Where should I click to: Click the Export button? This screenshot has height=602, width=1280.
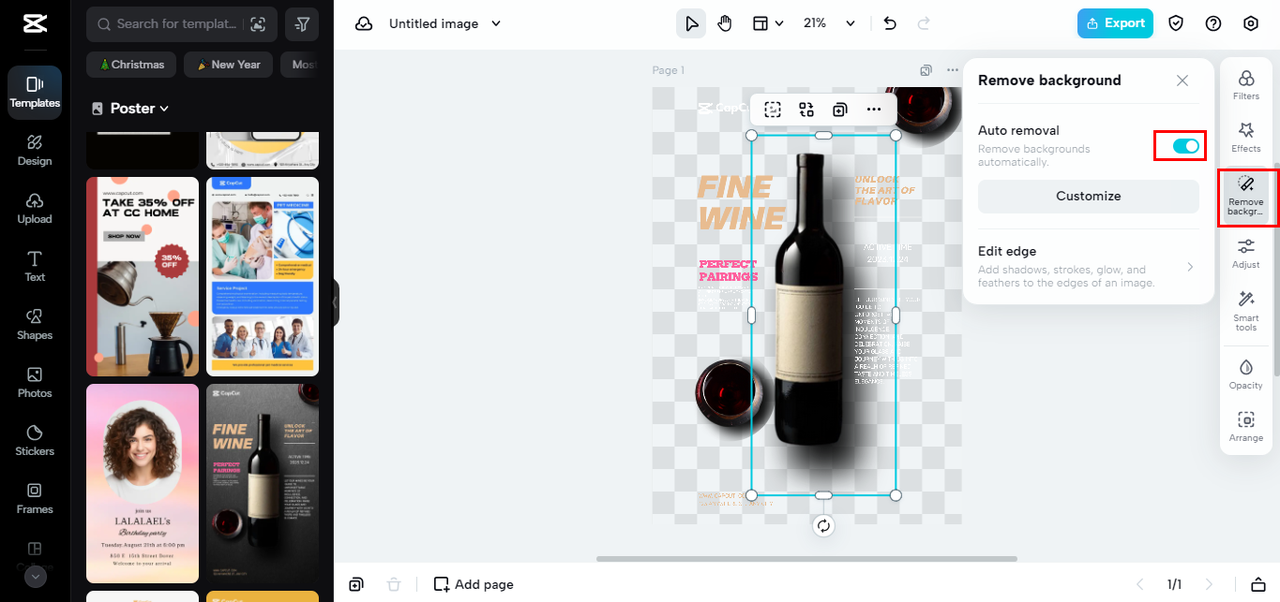coord(1114,23)
